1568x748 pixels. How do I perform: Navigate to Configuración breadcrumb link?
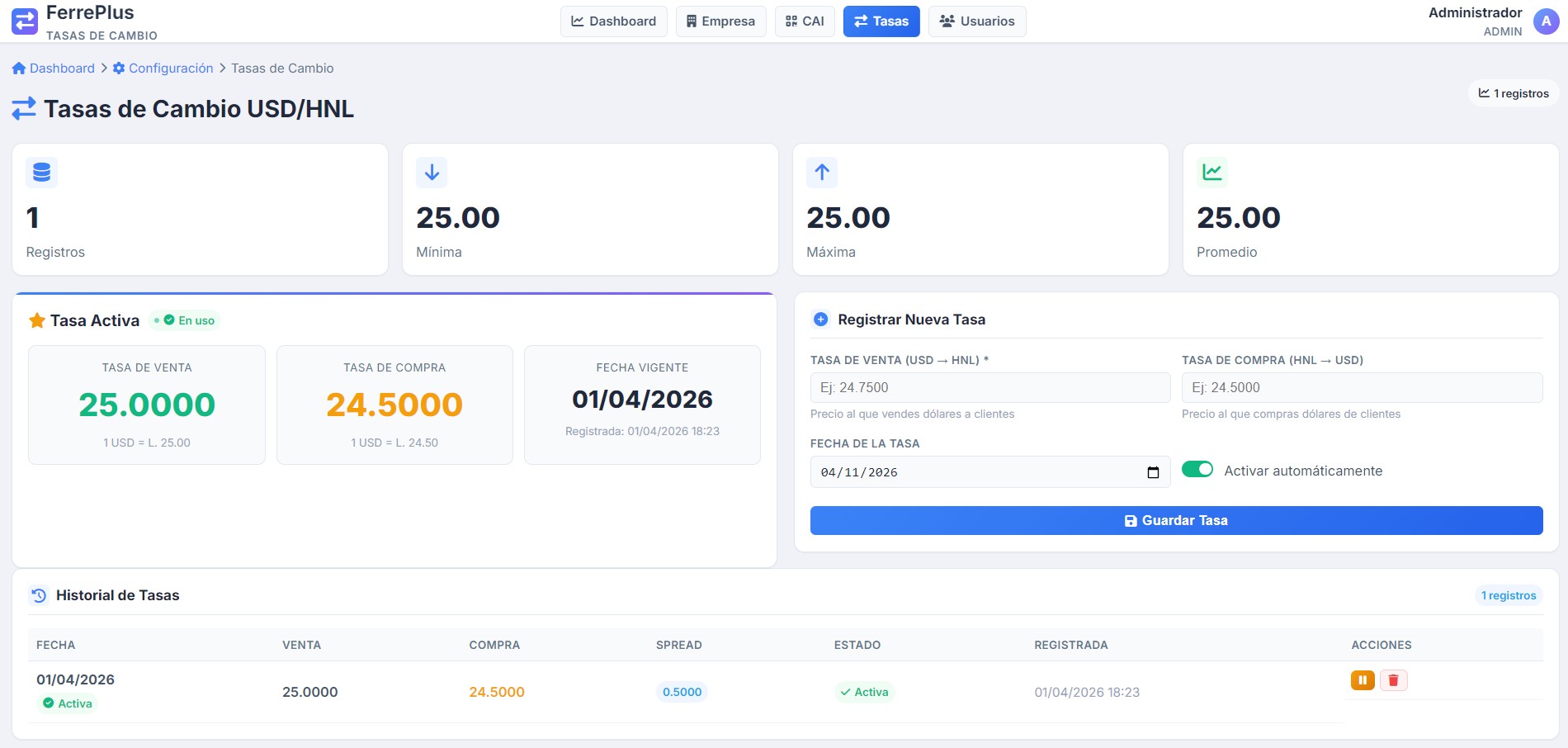163,69
